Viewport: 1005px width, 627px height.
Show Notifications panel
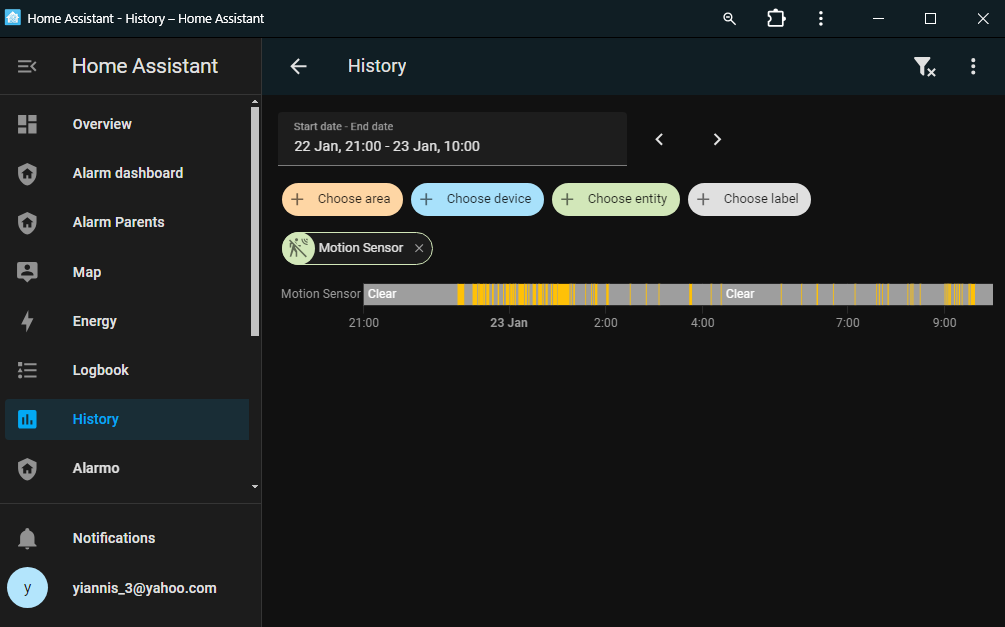click(127, 539)
